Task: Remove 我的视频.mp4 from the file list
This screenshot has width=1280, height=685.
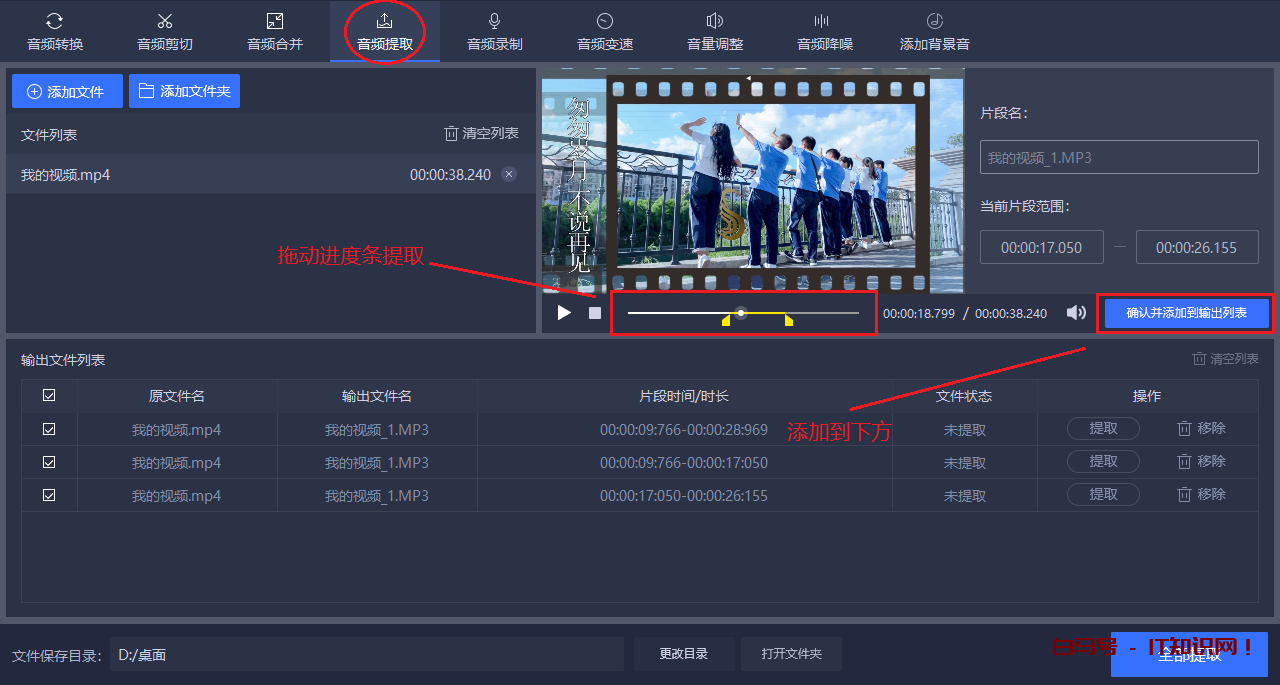Action: pyautogui.click(x=509, y=174)
